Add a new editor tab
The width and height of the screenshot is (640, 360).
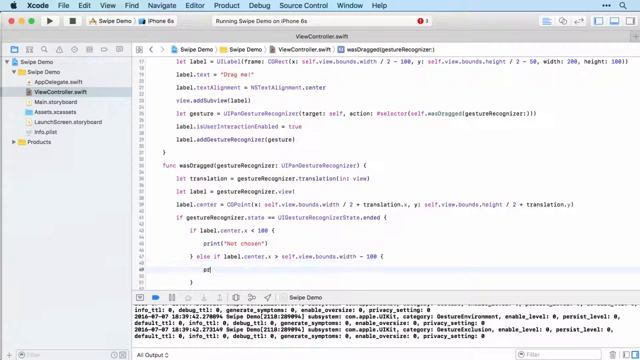tap(635, 36)
